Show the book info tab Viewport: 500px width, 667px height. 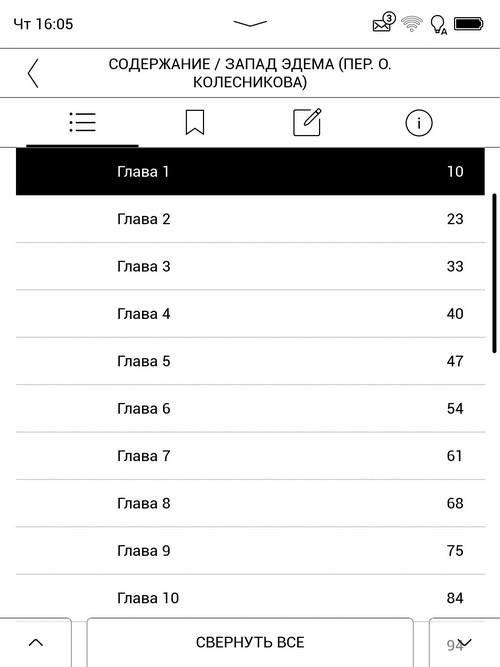[419, 123]
